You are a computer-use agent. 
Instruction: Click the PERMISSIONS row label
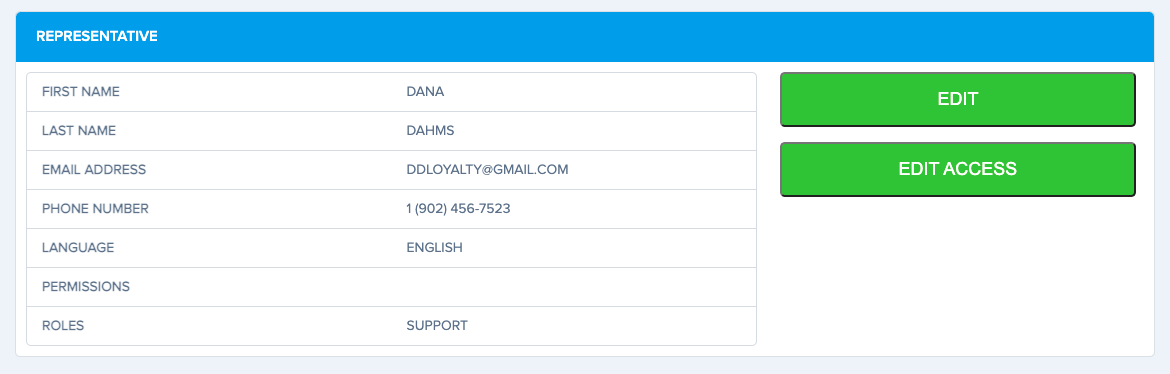(86, 286)
